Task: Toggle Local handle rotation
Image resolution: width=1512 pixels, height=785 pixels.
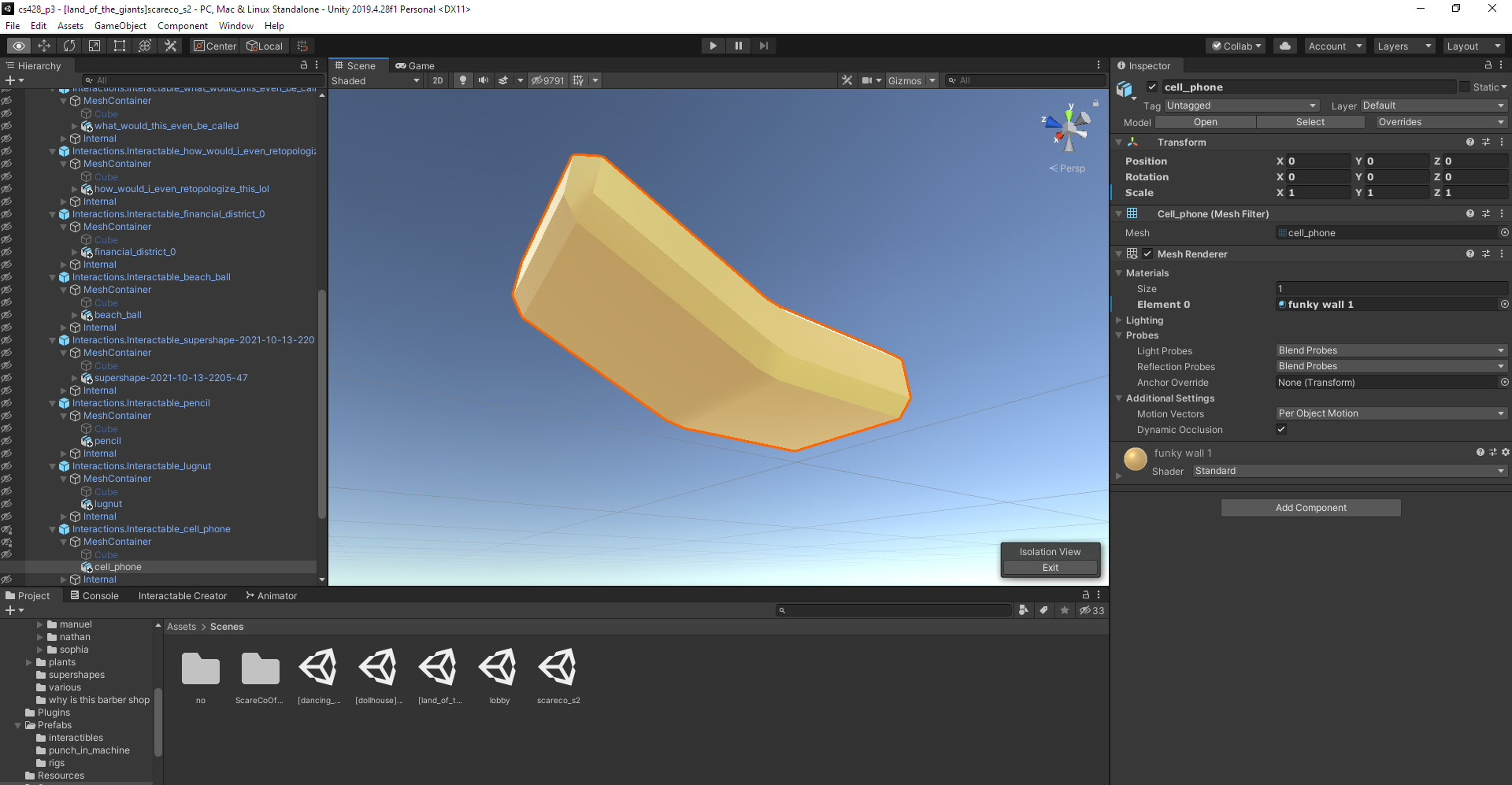Action: (x=265, y=46)
